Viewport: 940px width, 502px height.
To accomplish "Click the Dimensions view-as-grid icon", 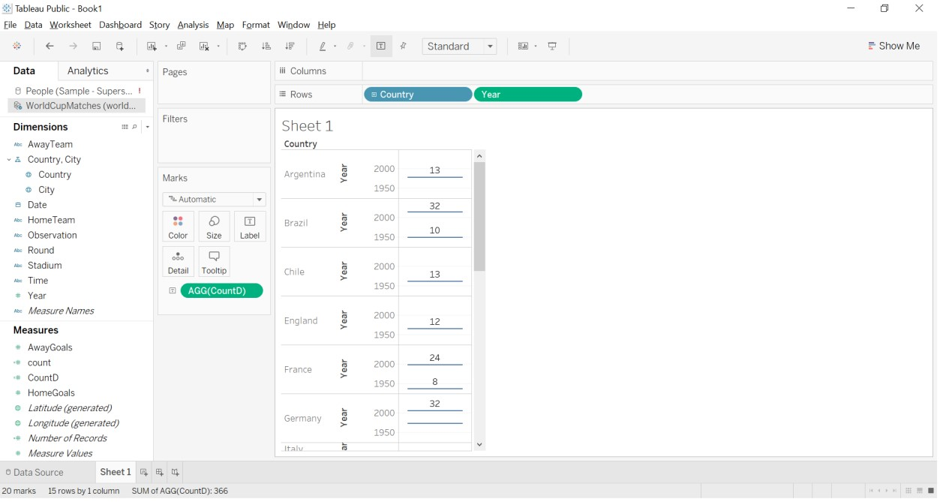I will (x=125, y=127).
